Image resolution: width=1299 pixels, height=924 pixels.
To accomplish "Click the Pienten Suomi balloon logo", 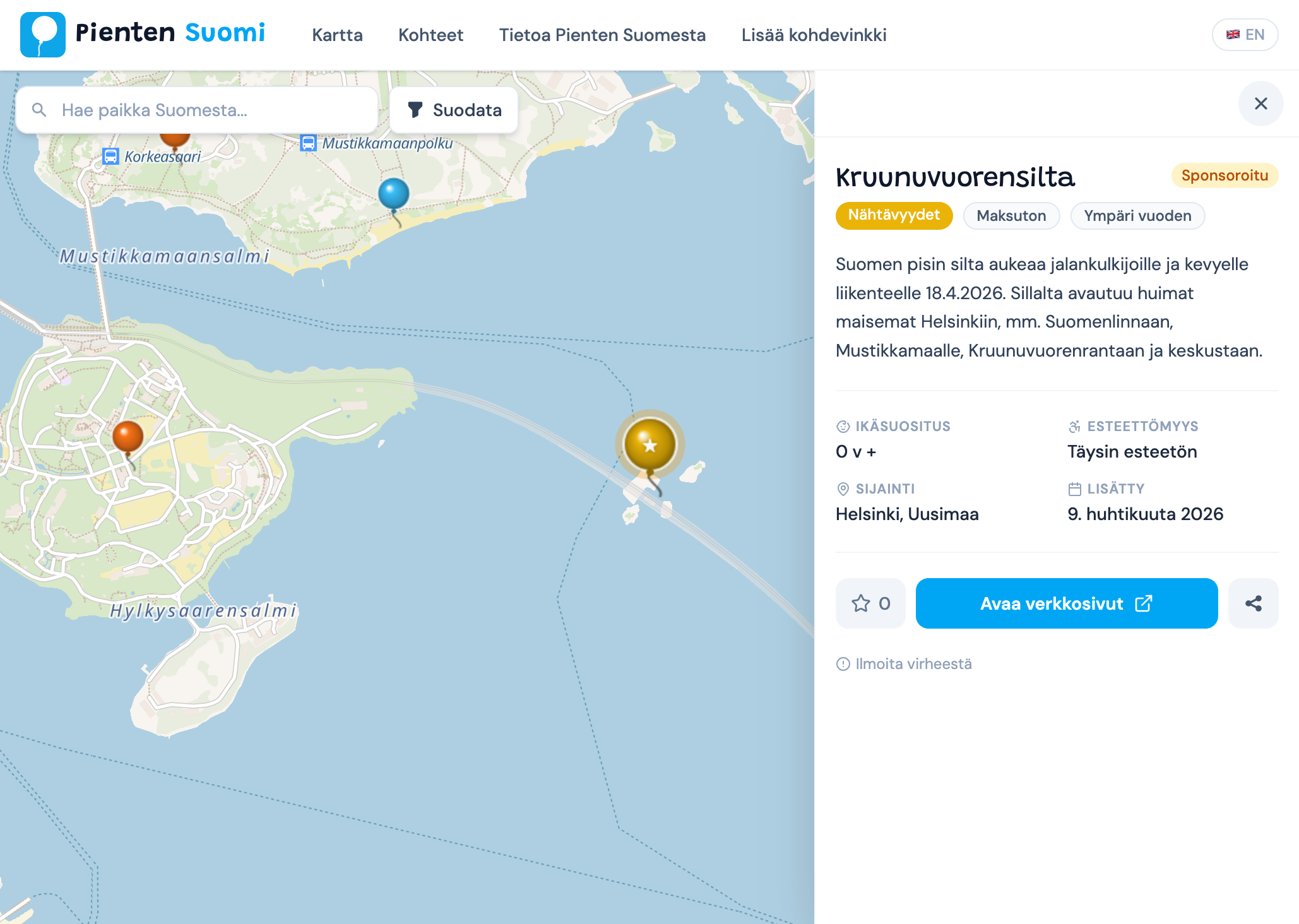I will (43, 34).
